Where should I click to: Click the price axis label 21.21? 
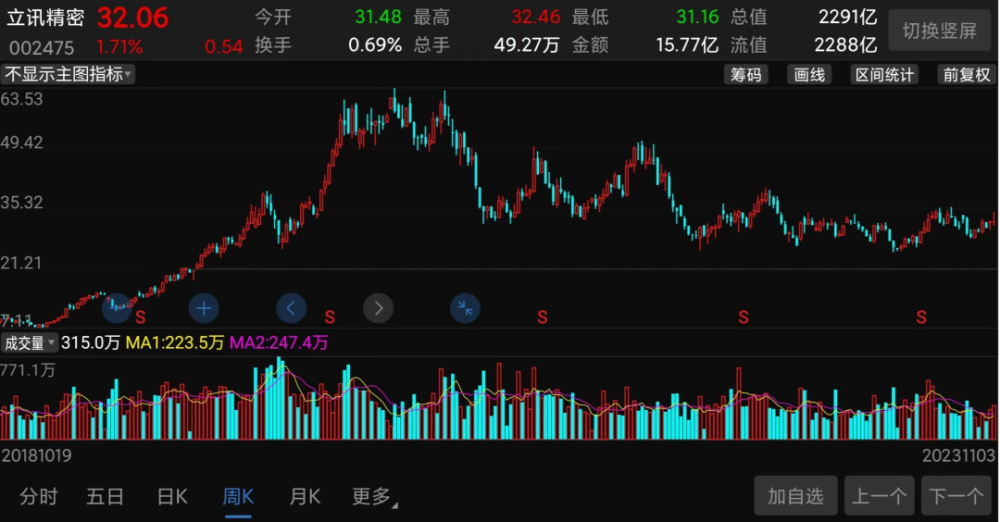point(21,263)
